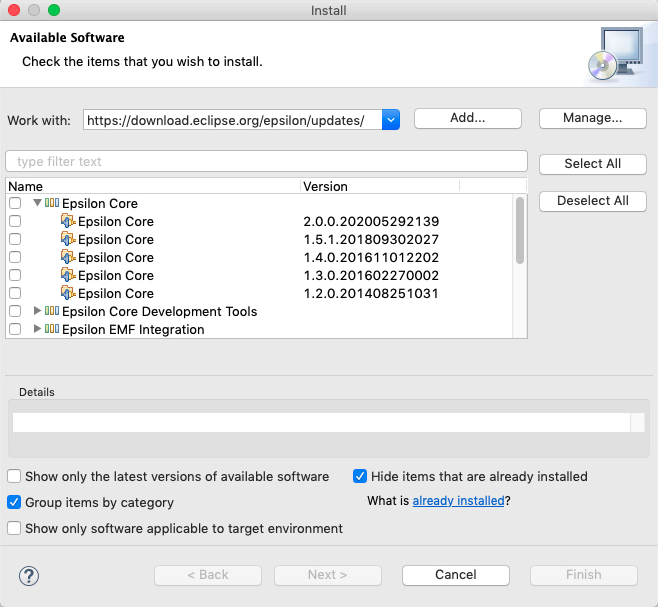Disable Group items by category checkbox
658x608 pixels.
click(15, 503)
